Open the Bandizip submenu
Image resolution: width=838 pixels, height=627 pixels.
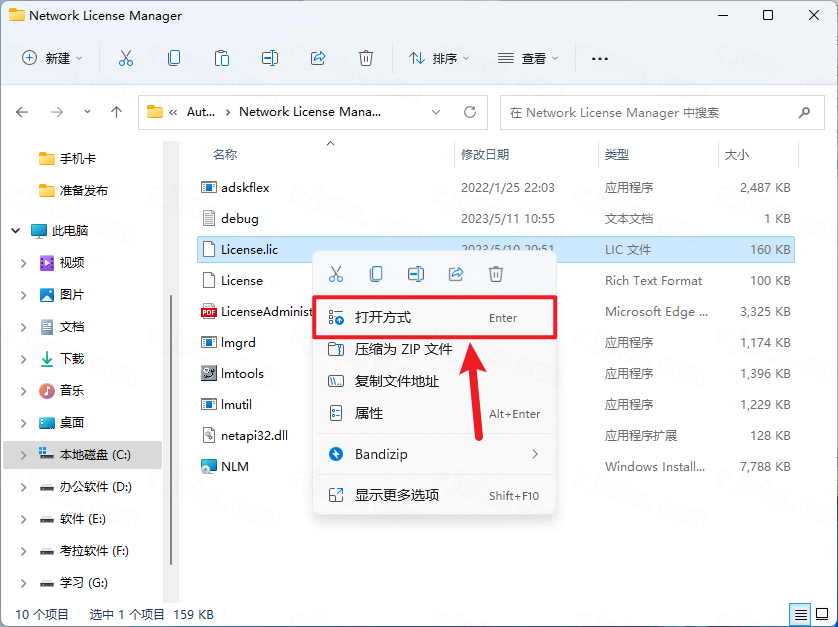434,454
